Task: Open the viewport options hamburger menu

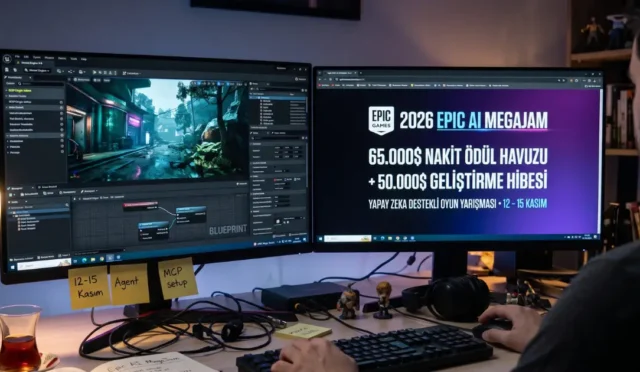Action: [69, 80]
